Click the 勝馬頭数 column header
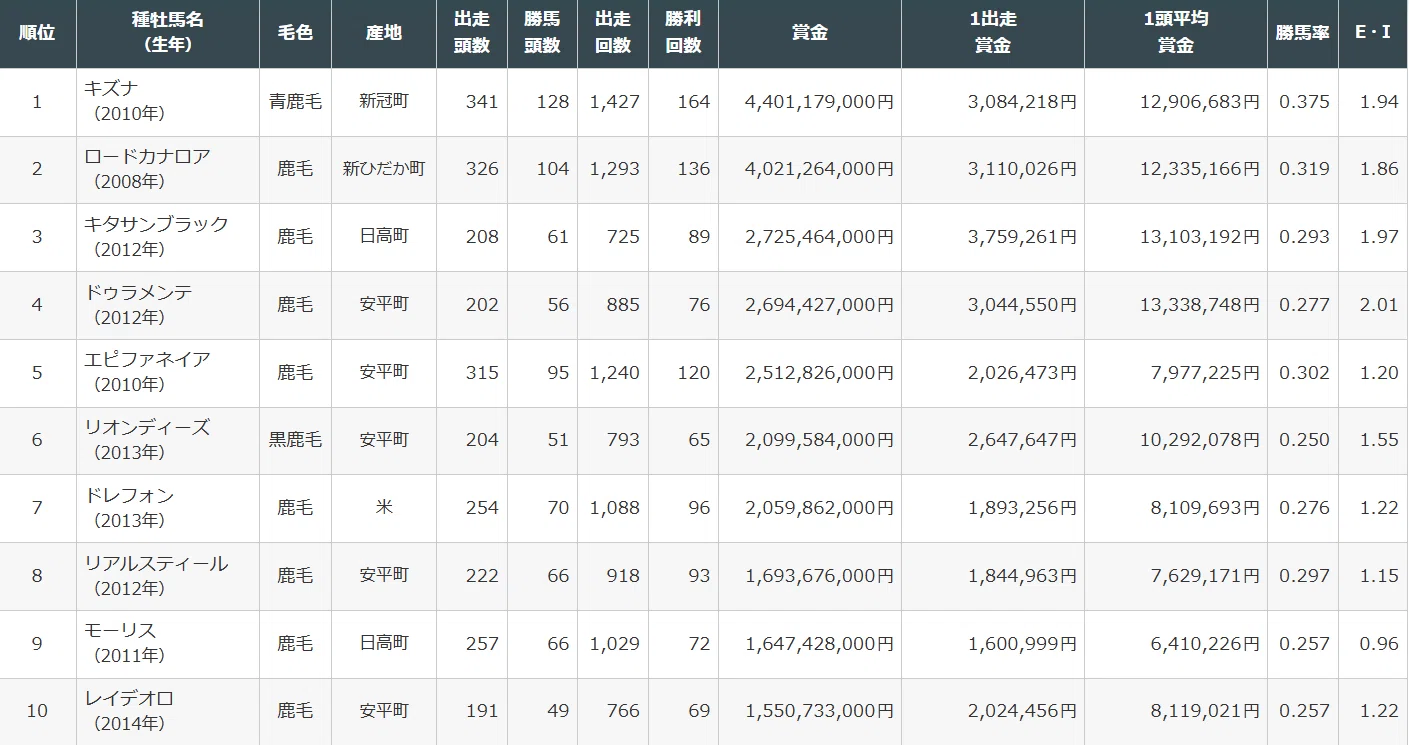Image resolution: width=1409 pixels, height=745 pixels. pyautogui.click(x=542, y=33)
